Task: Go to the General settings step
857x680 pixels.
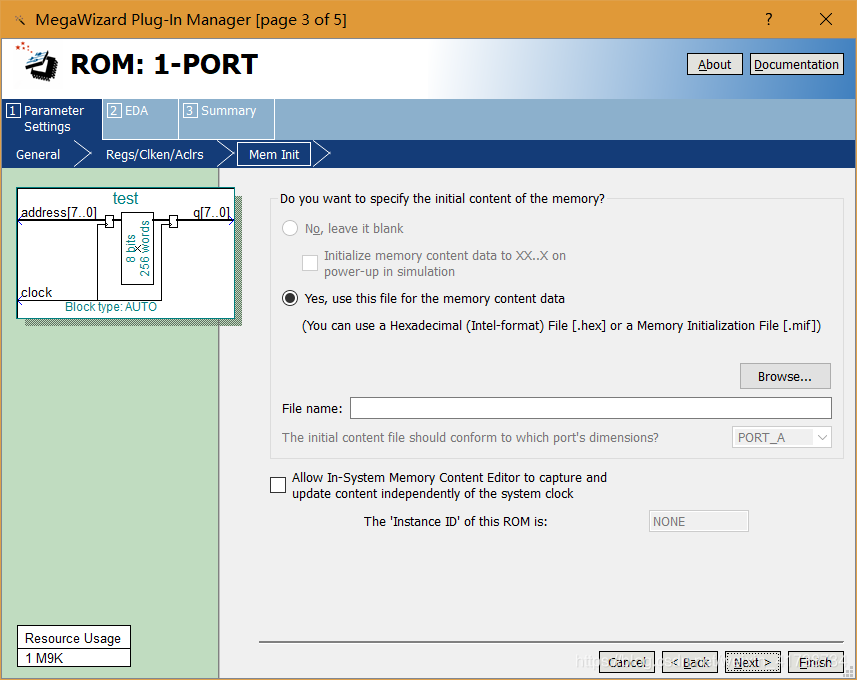Action: click(x=38, y=155)
